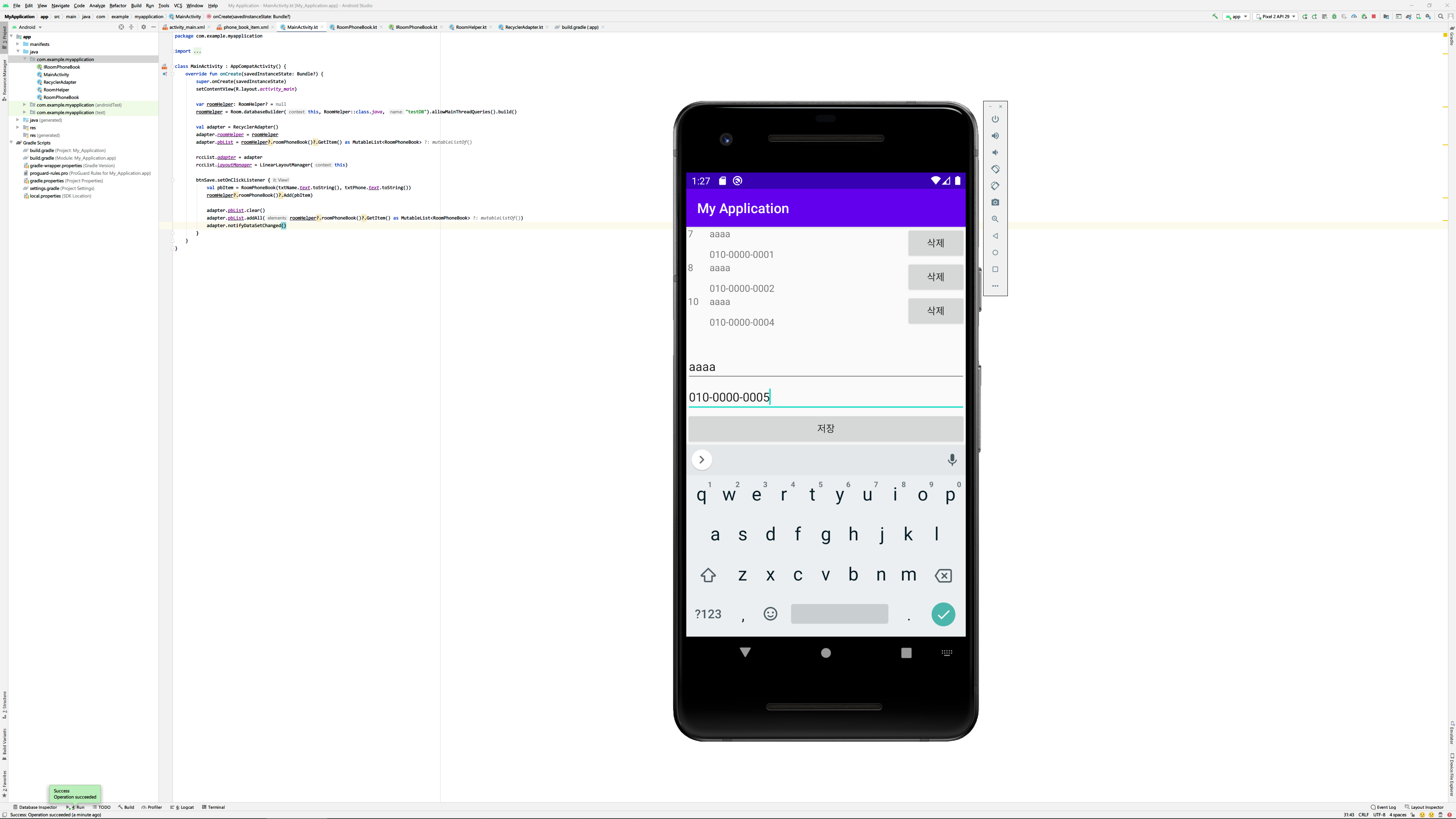Image resolution: width=1456 pixels, height=819 pixels.
Task: Open the Refactor menu
Action: [118, 6]
